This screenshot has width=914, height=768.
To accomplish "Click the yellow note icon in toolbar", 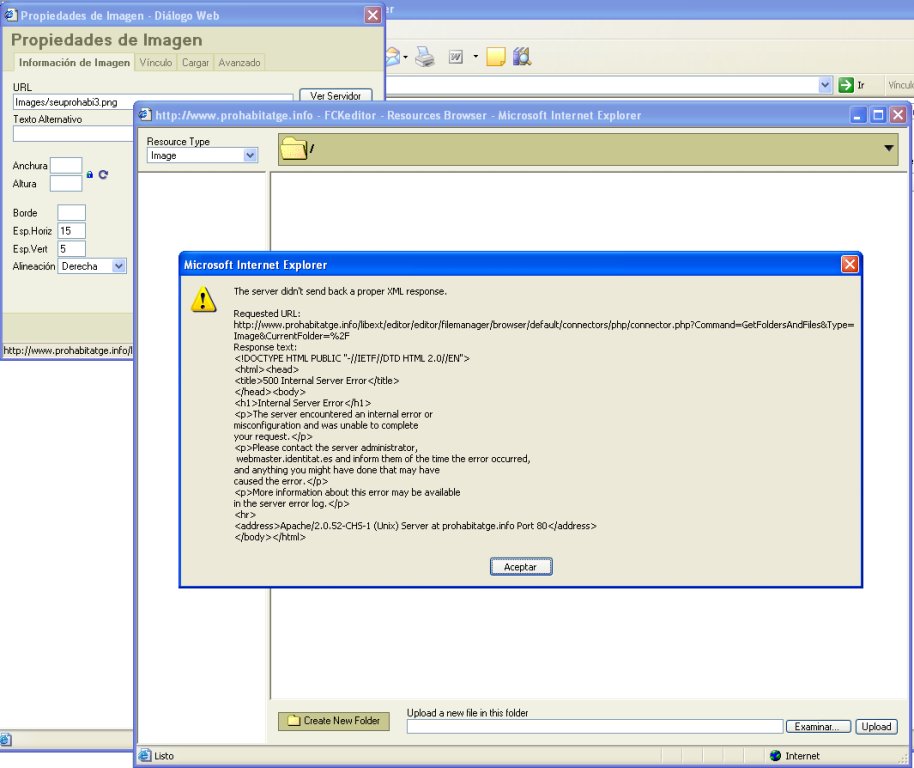I will (495, 57).
